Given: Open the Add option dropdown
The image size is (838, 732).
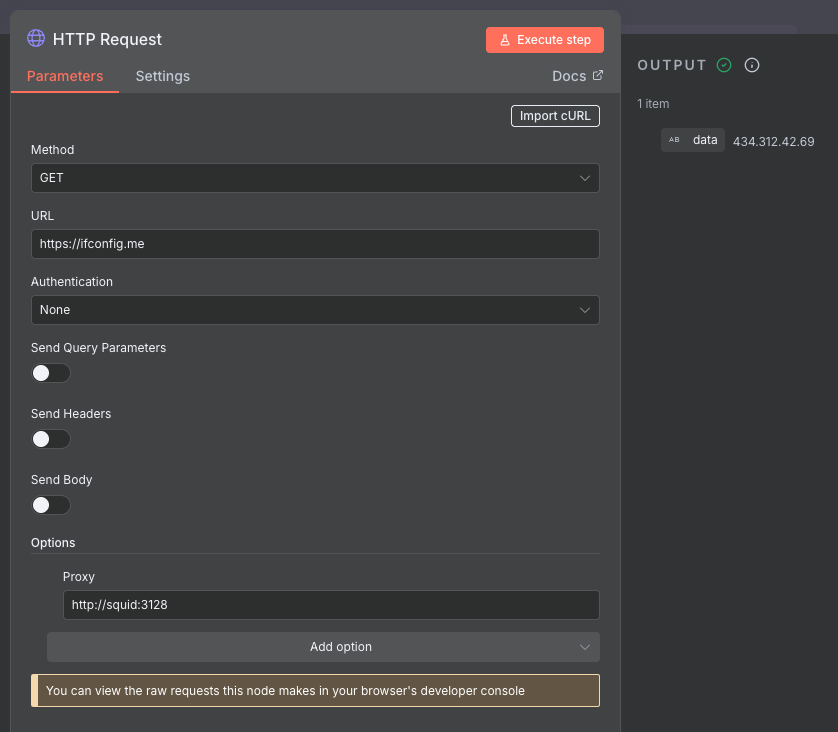Looking at the screenshot, I should tap(323, 647).
